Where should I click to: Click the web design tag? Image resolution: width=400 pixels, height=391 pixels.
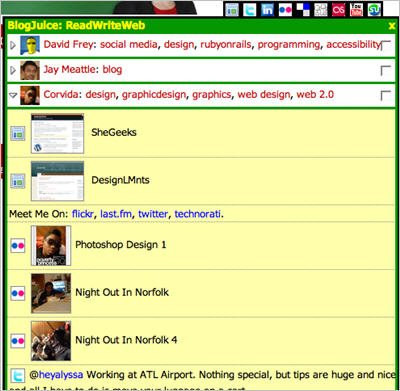(x=264, y=94)
